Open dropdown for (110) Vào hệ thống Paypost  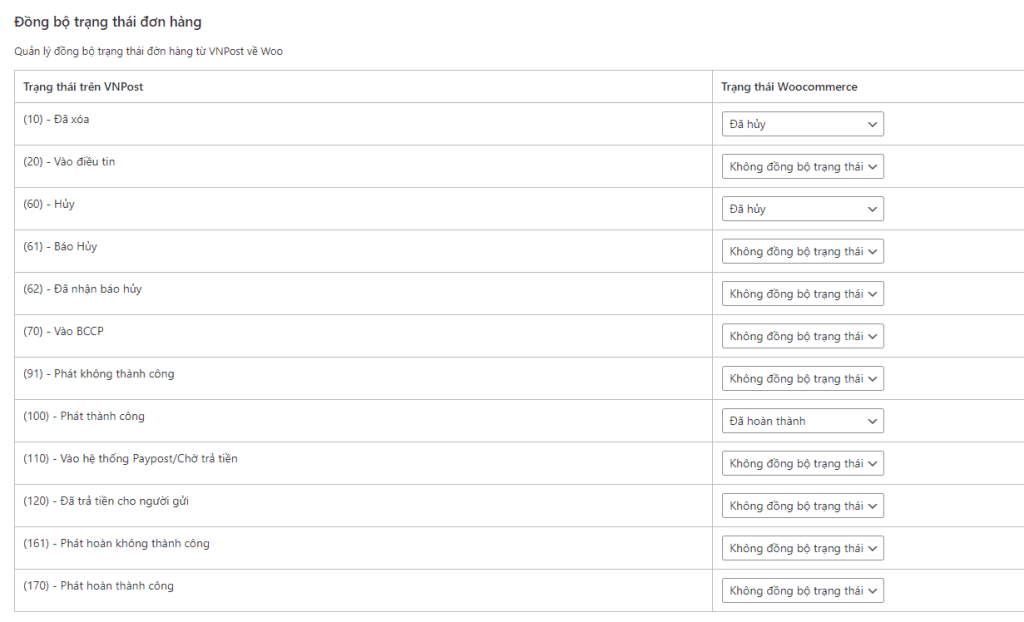pyautogui.click(x=802, y=463)
